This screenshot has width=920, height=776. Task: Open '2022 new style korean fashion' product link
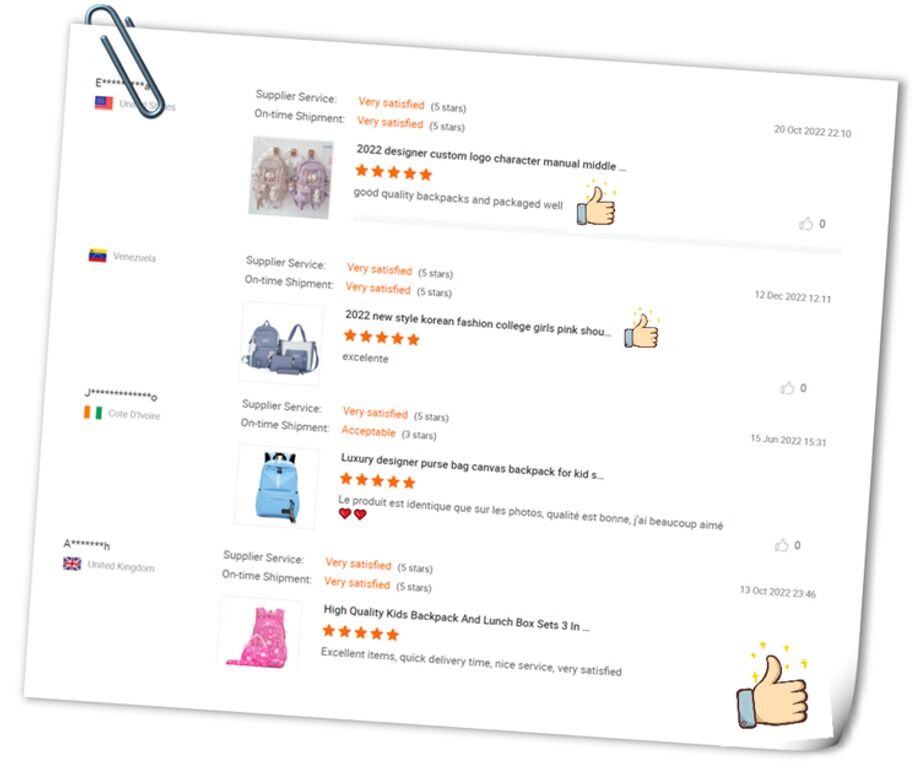478,323
